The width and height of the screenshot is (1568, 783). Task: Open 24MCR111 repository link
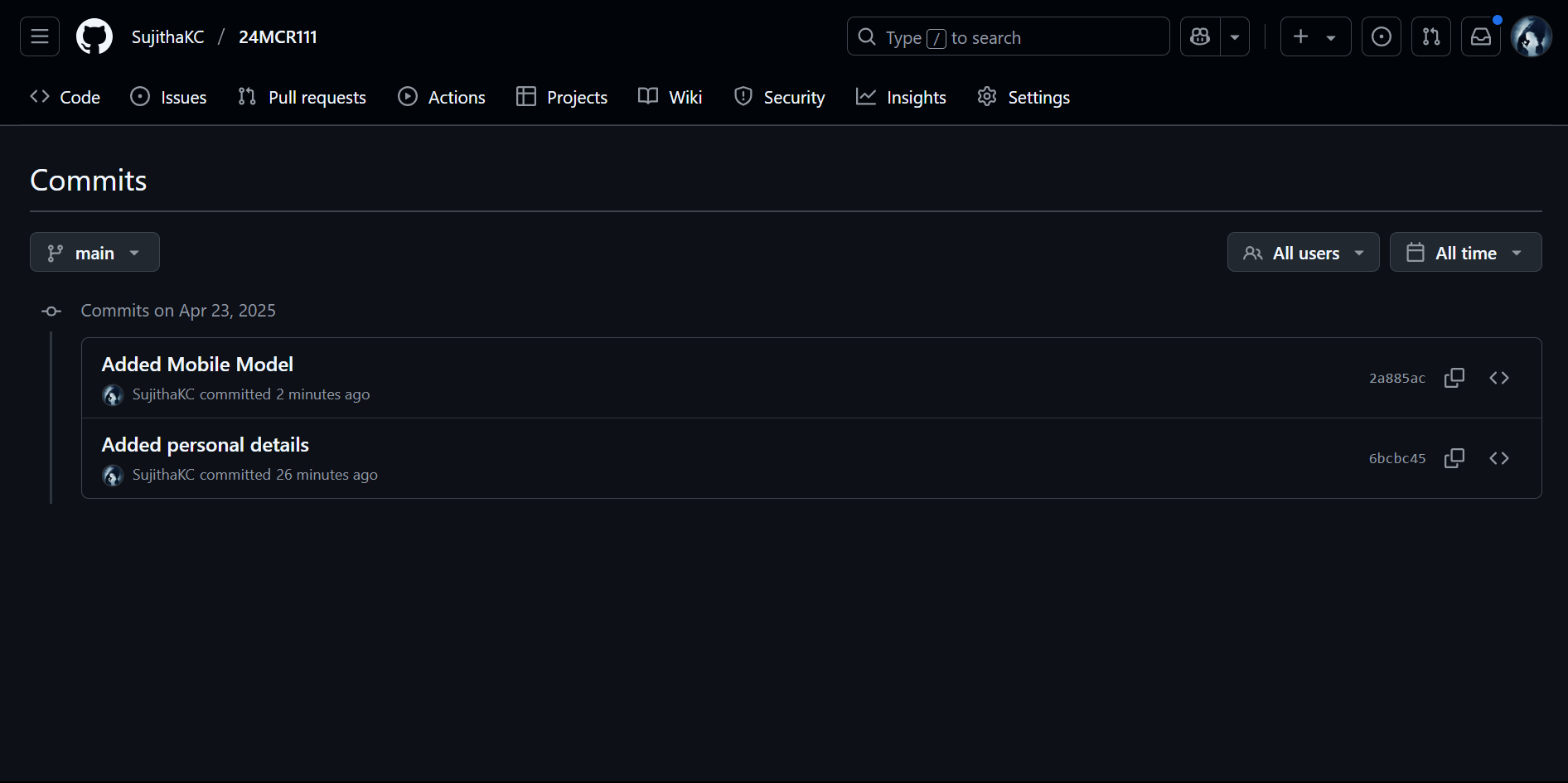pyautogui.click(x=278, y=37)
